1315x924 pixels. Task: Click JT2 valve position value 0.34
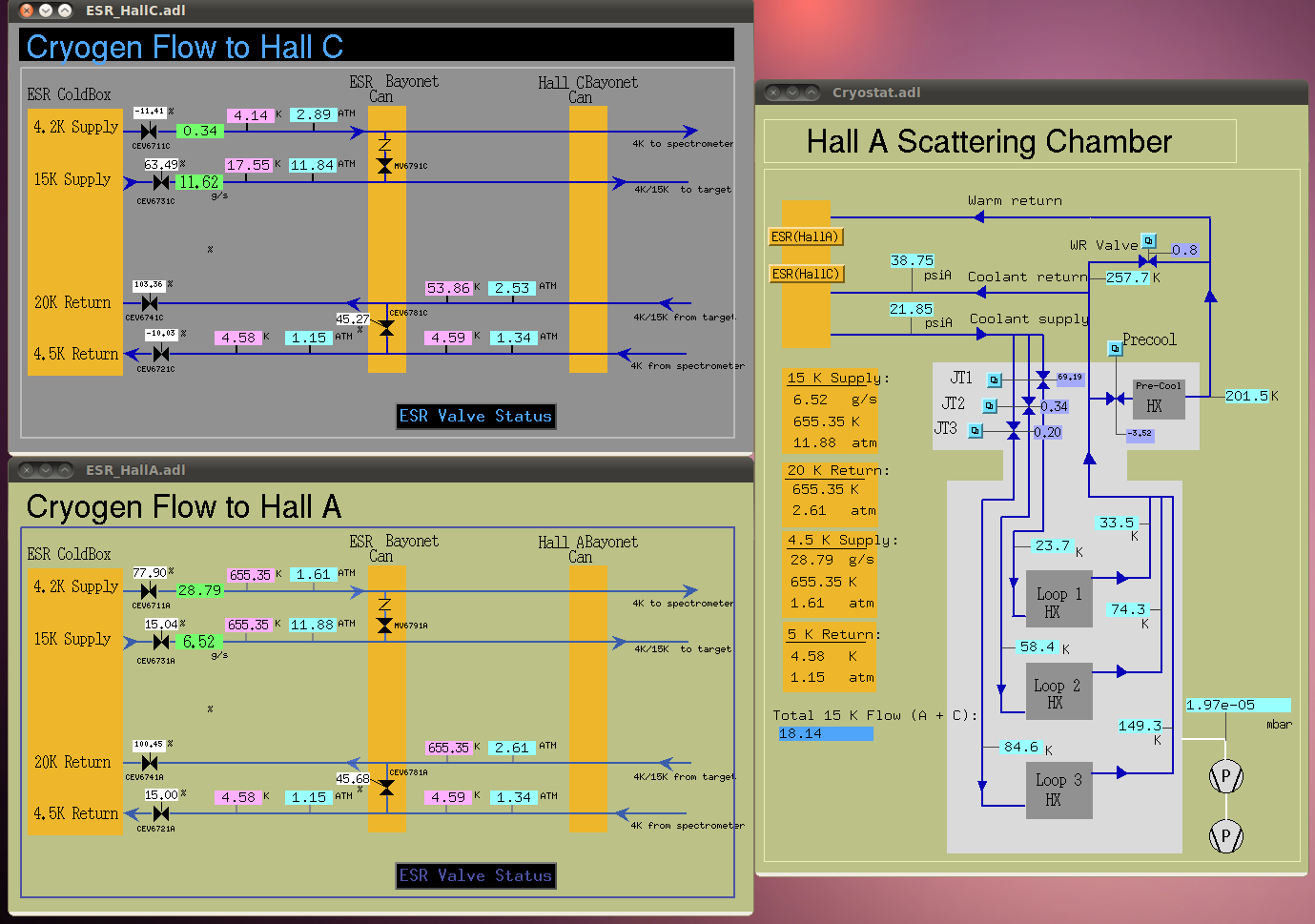(1054, 406)
